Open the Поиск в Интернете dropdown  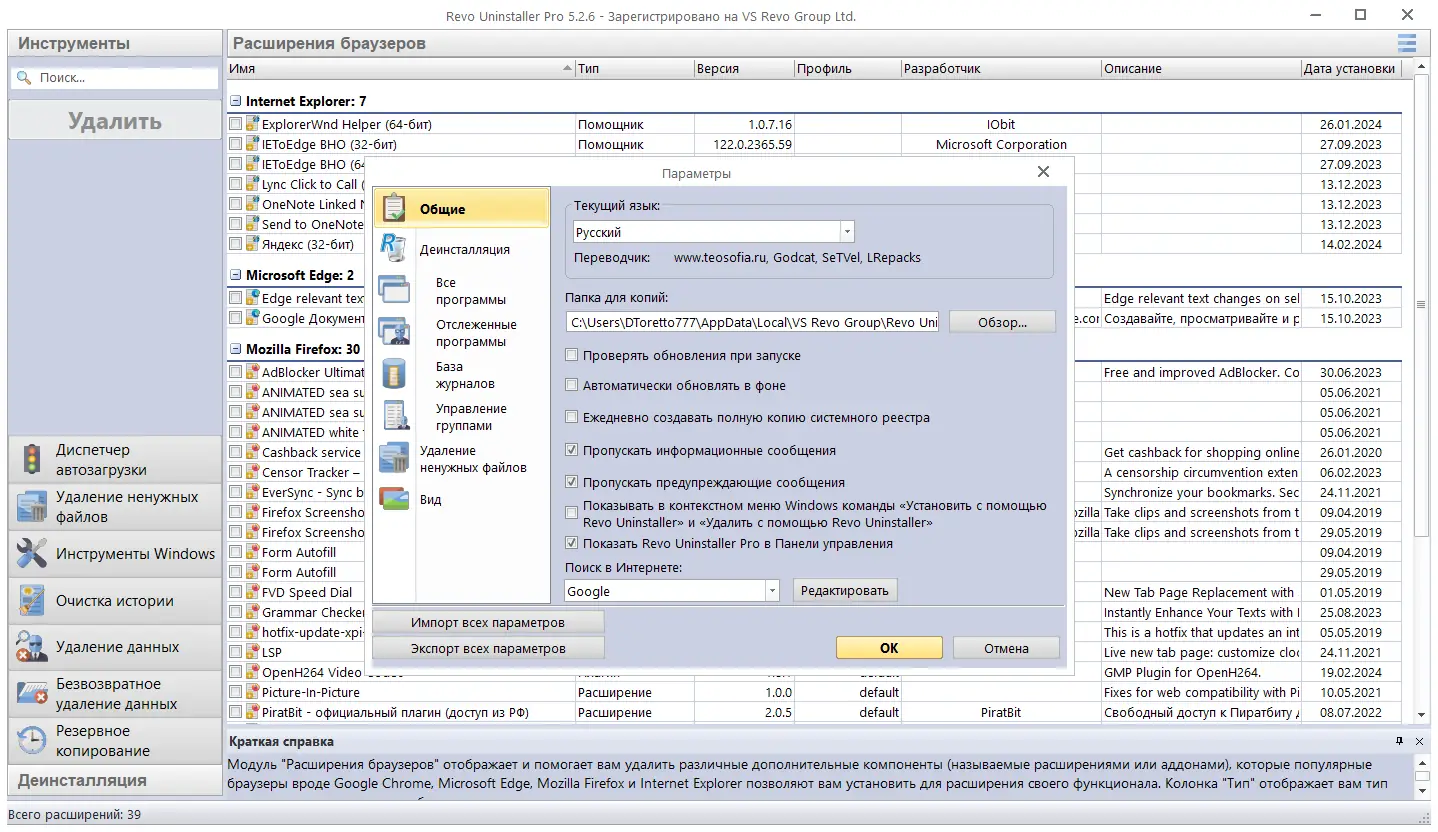click(x=772, y=591)
